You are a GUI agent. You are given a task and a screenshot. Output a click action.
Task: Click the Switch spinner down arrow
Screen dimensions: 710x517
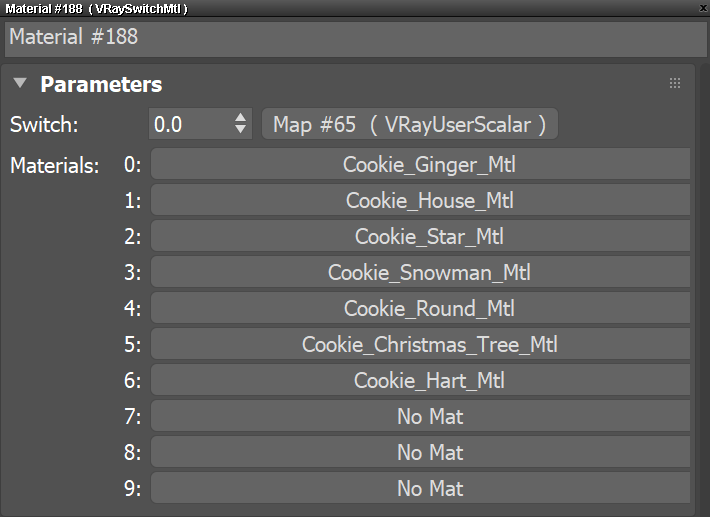coord(240,130)
